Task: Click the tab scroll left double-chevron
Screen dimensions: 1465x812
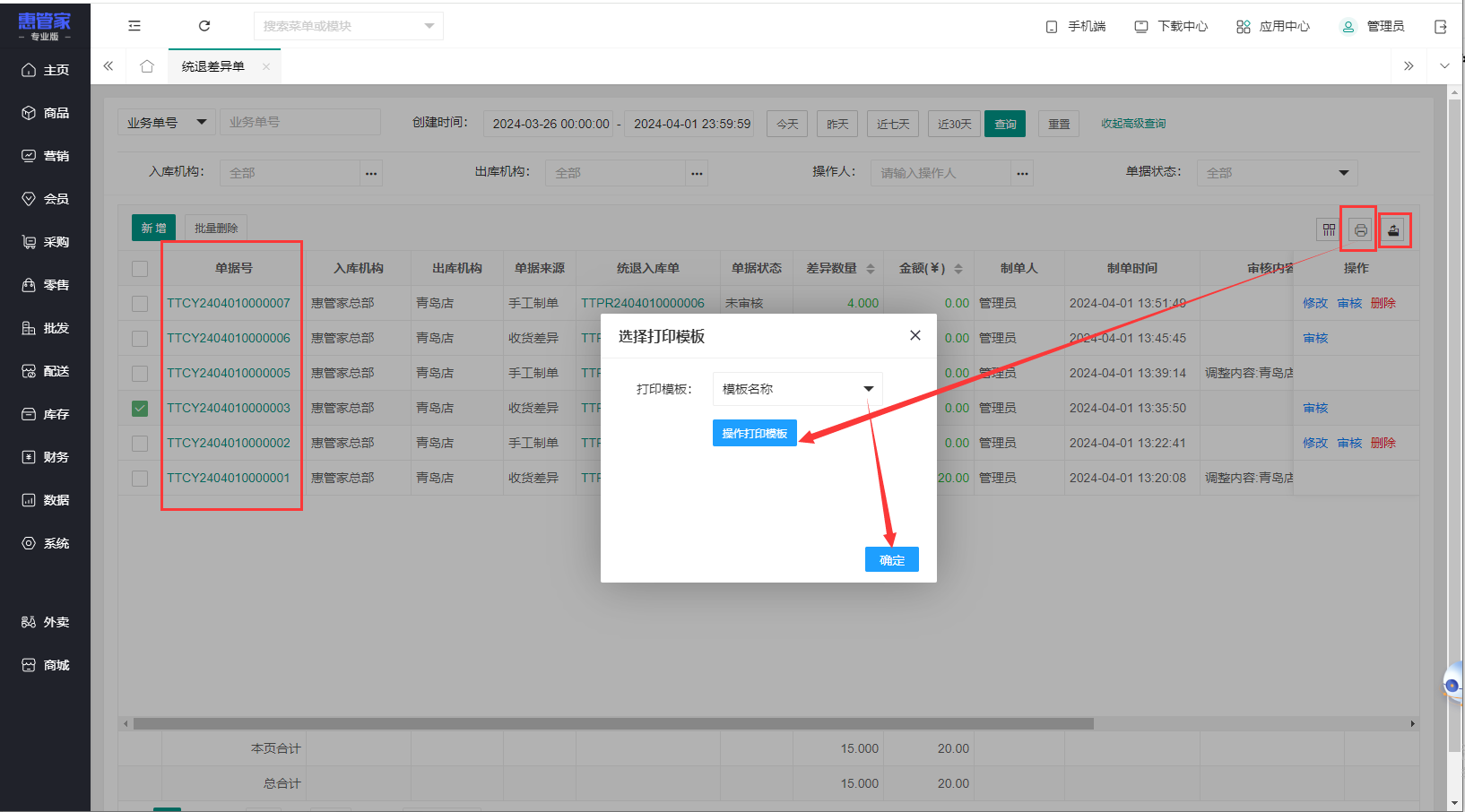Action: point(108,66)
